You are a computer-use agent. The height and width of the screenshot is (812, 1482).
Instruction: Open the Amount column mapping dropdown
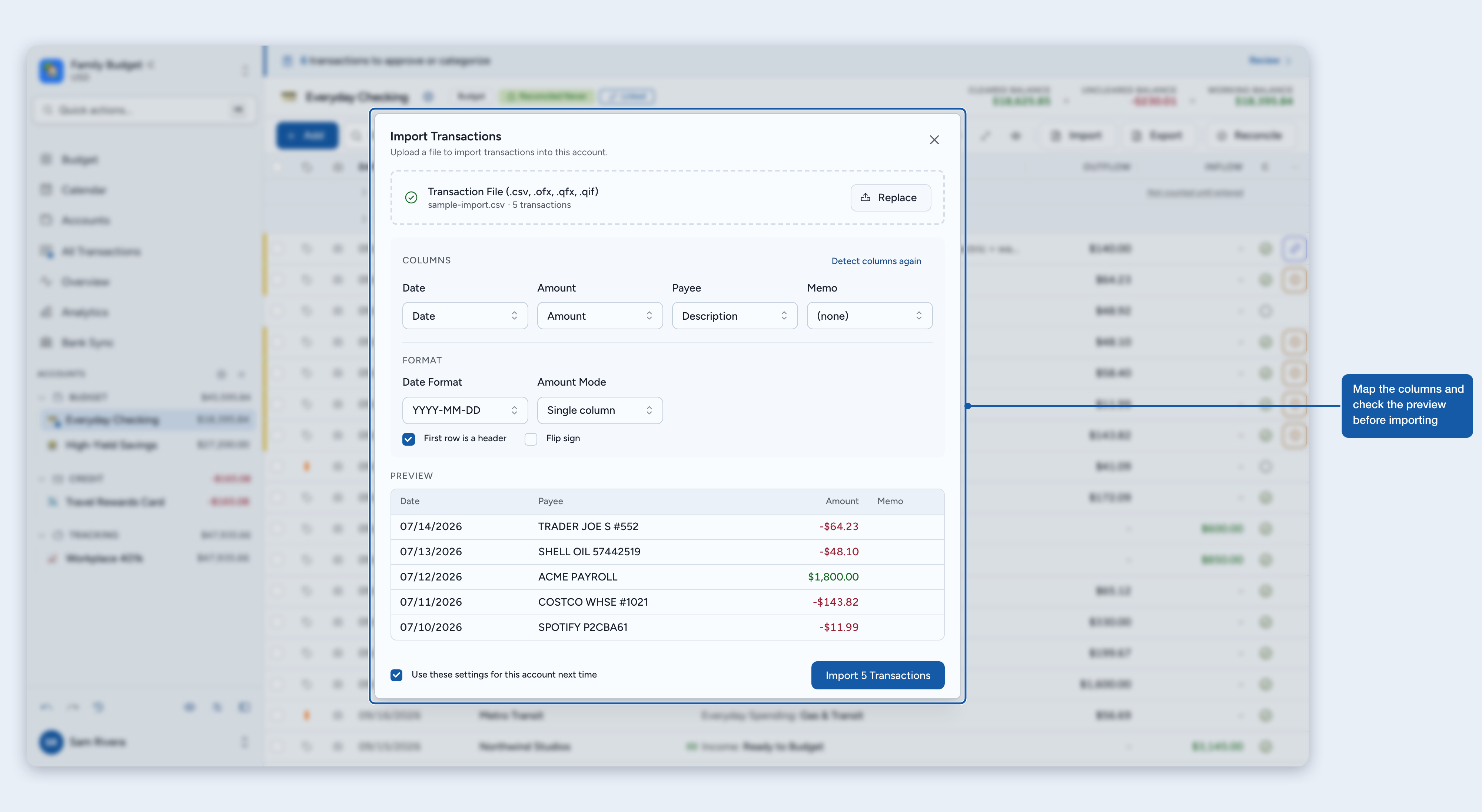pos(599,316)
